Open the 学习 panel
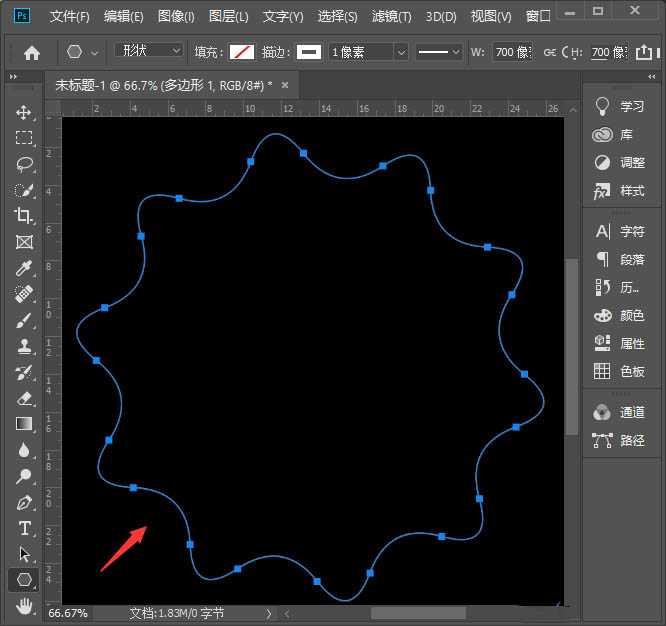This screenshot has height=626, width=666. tap(619, 106)
